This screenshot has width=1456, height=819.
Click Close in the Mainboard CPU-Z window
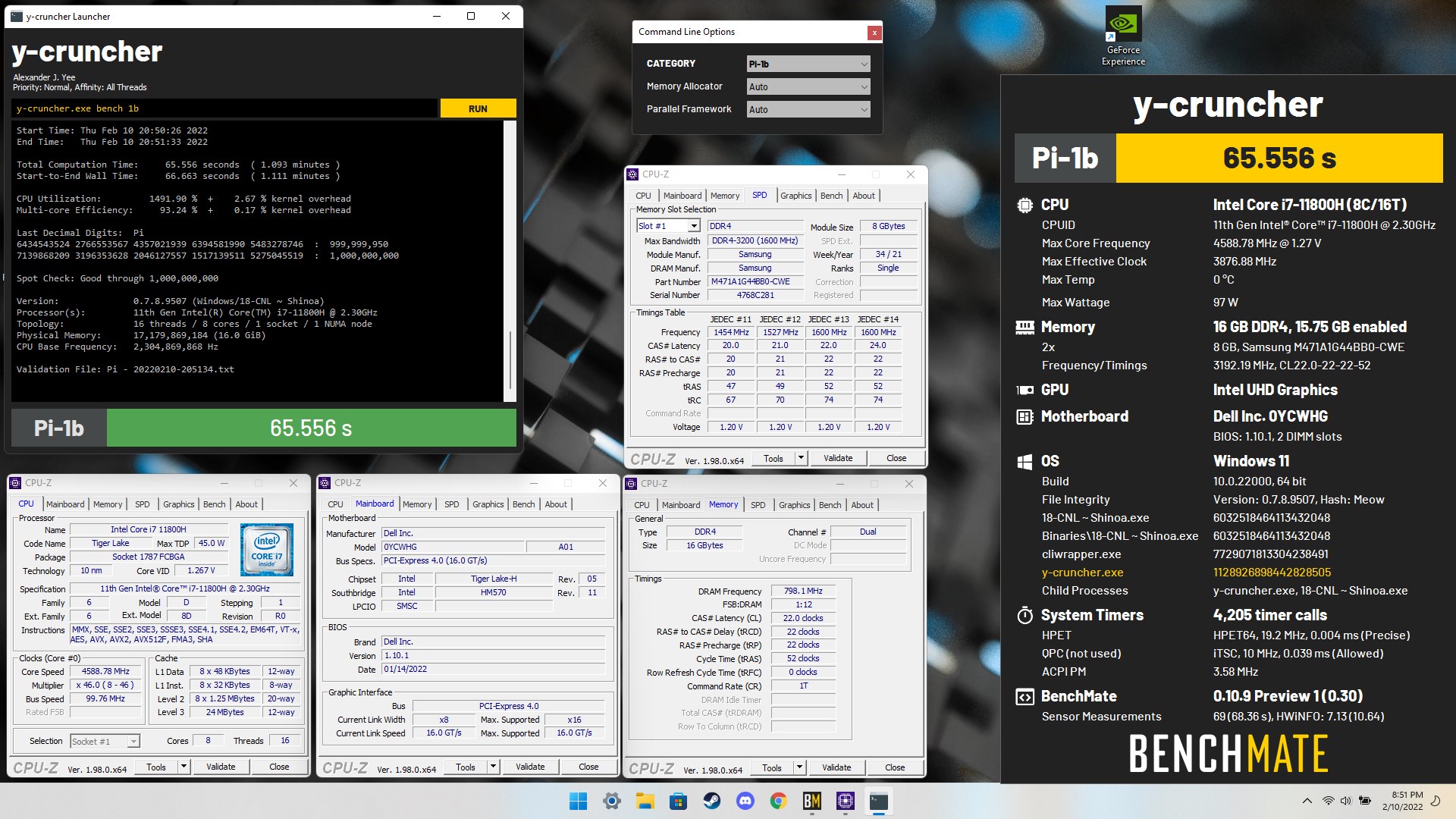click(588, 767)
